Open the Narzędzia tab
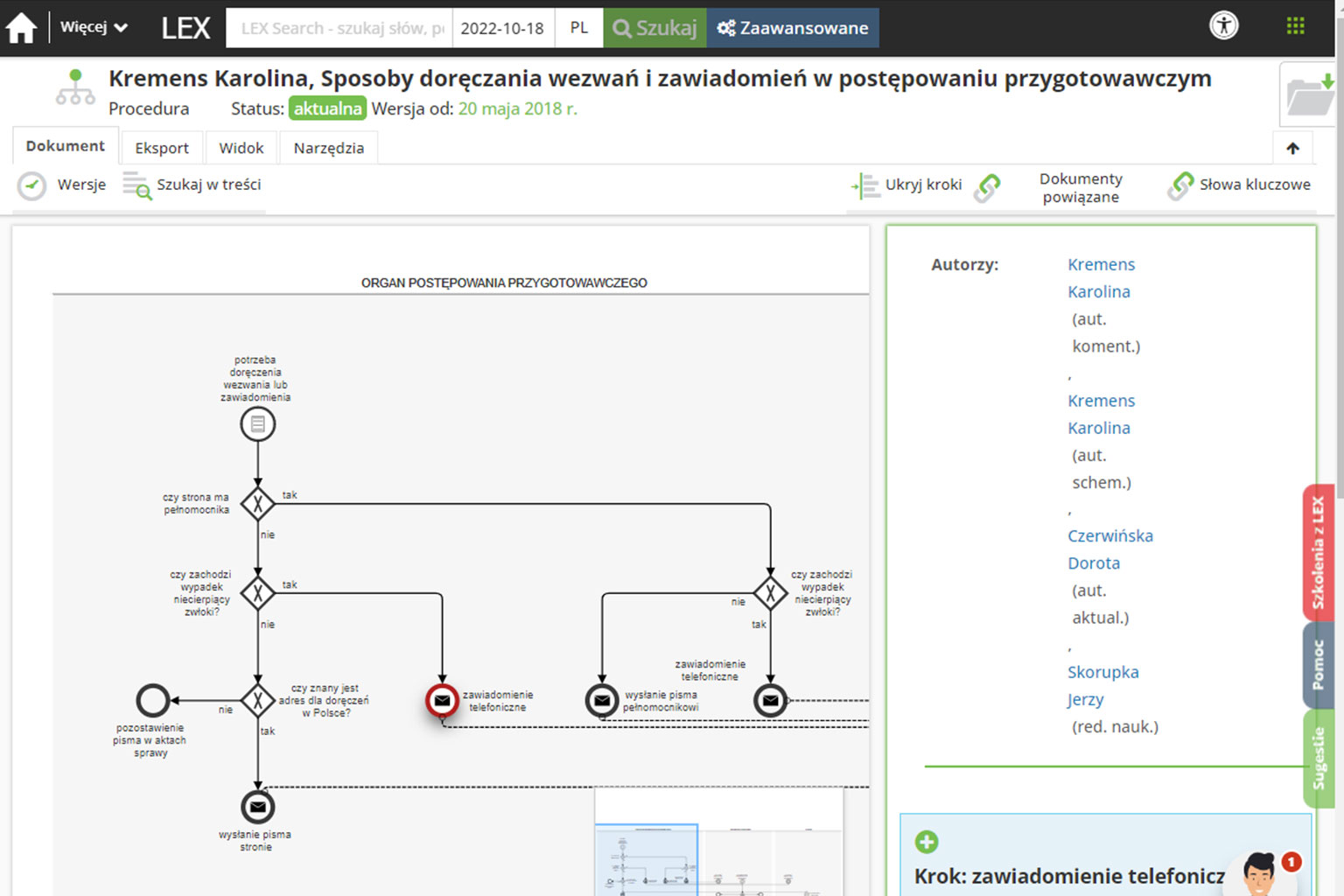Screen dimensions: 1344x896 (328, 148)
